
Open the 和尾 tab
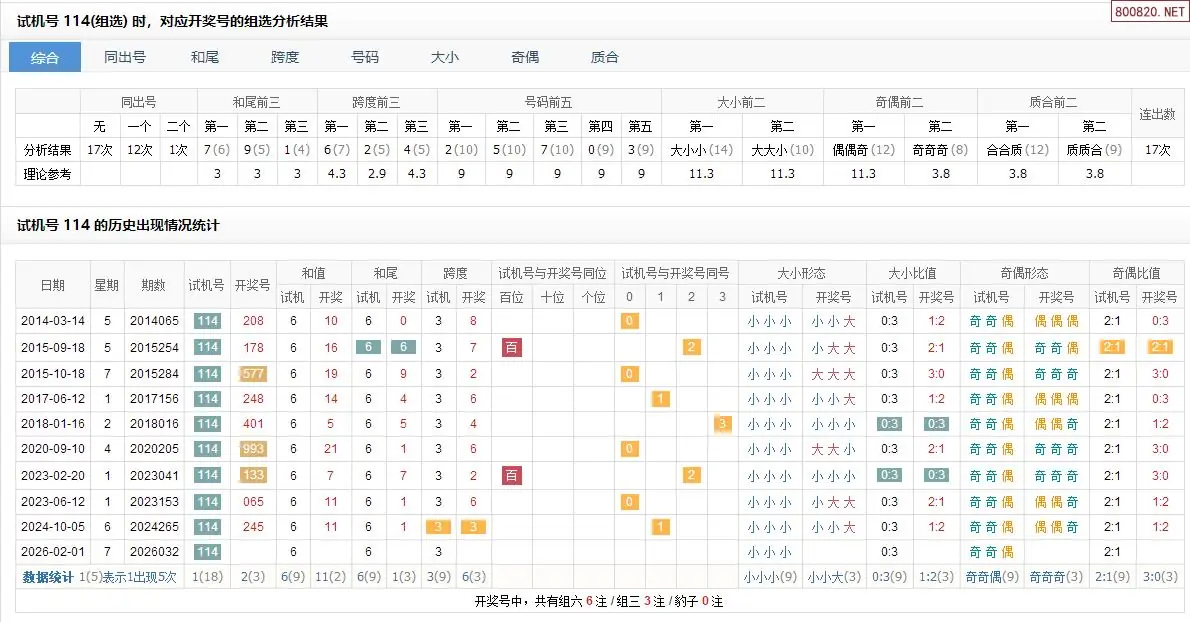pos(205,57)
